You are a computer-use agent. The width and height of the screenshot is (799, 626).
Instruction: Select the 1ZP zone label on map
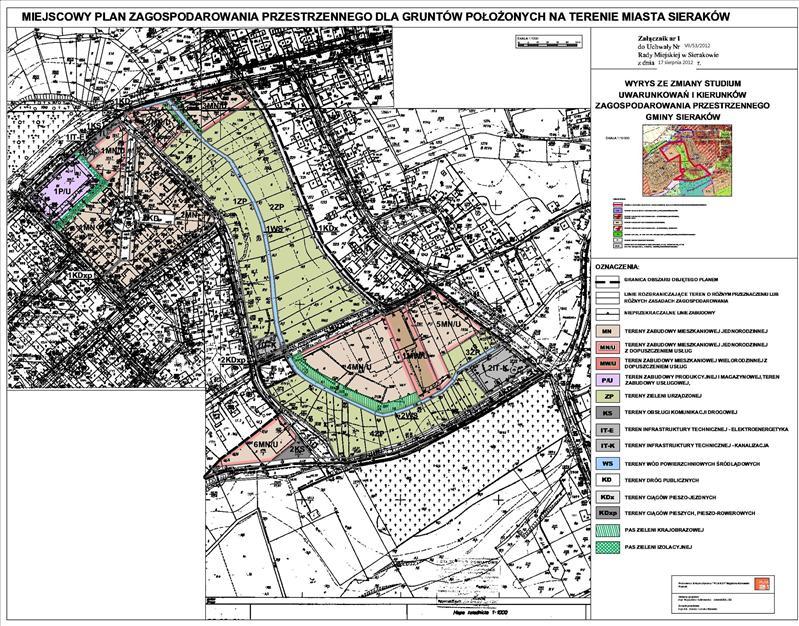pos(240,201)
